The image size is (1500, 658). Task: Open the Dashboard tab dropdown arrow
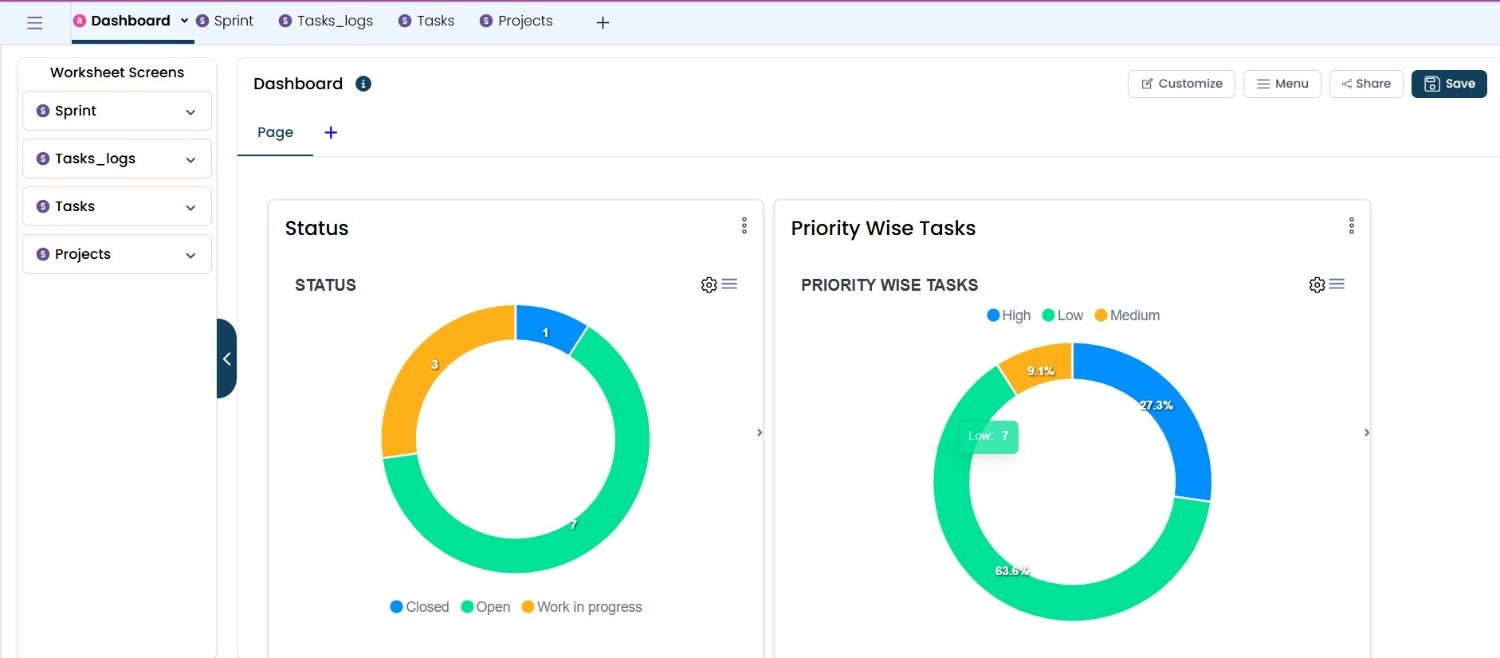click(x=184, y=21)
